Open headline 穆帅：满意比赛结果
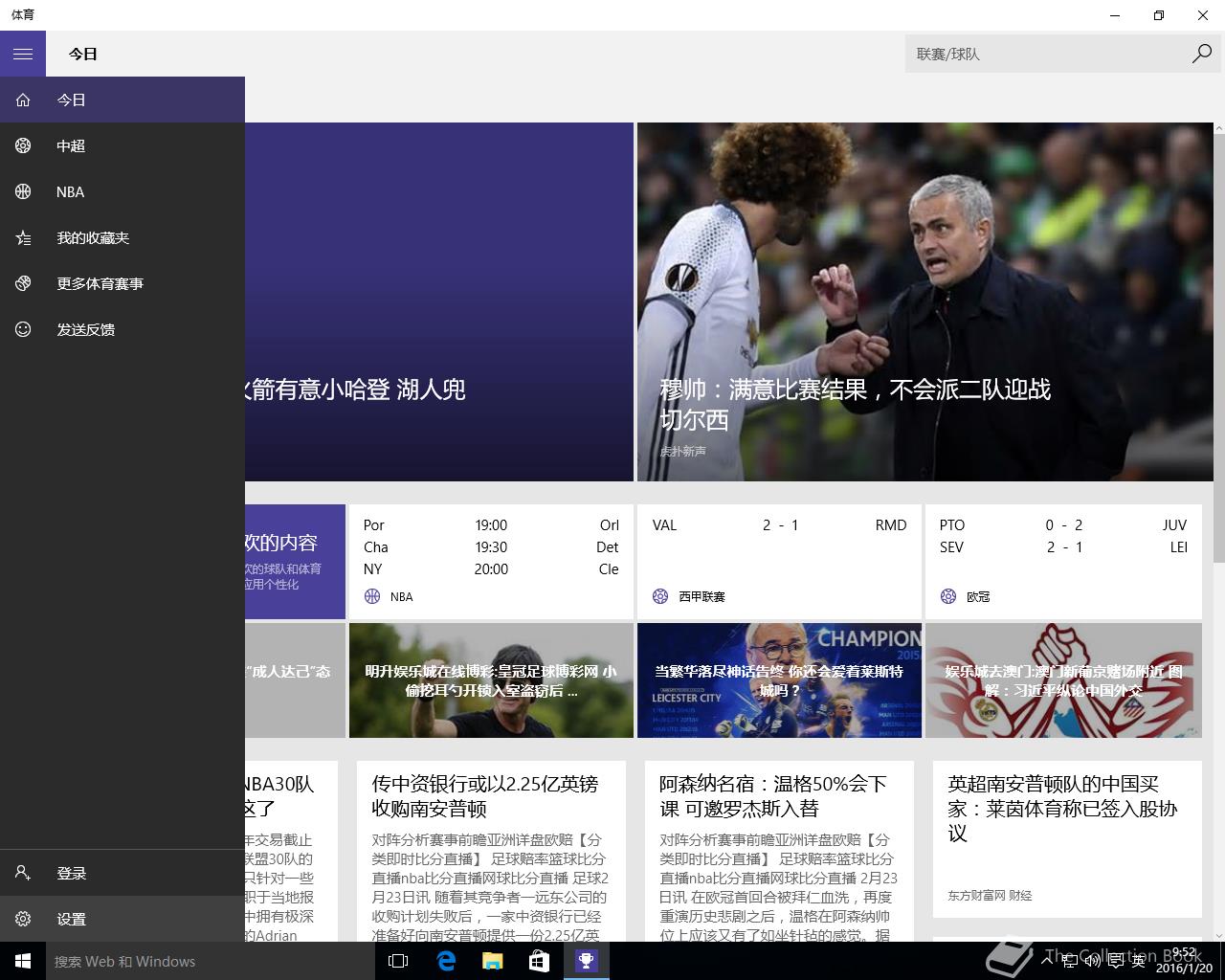Image resolution: width=1225 pixels, height=980 pixels. click(855, 404)
